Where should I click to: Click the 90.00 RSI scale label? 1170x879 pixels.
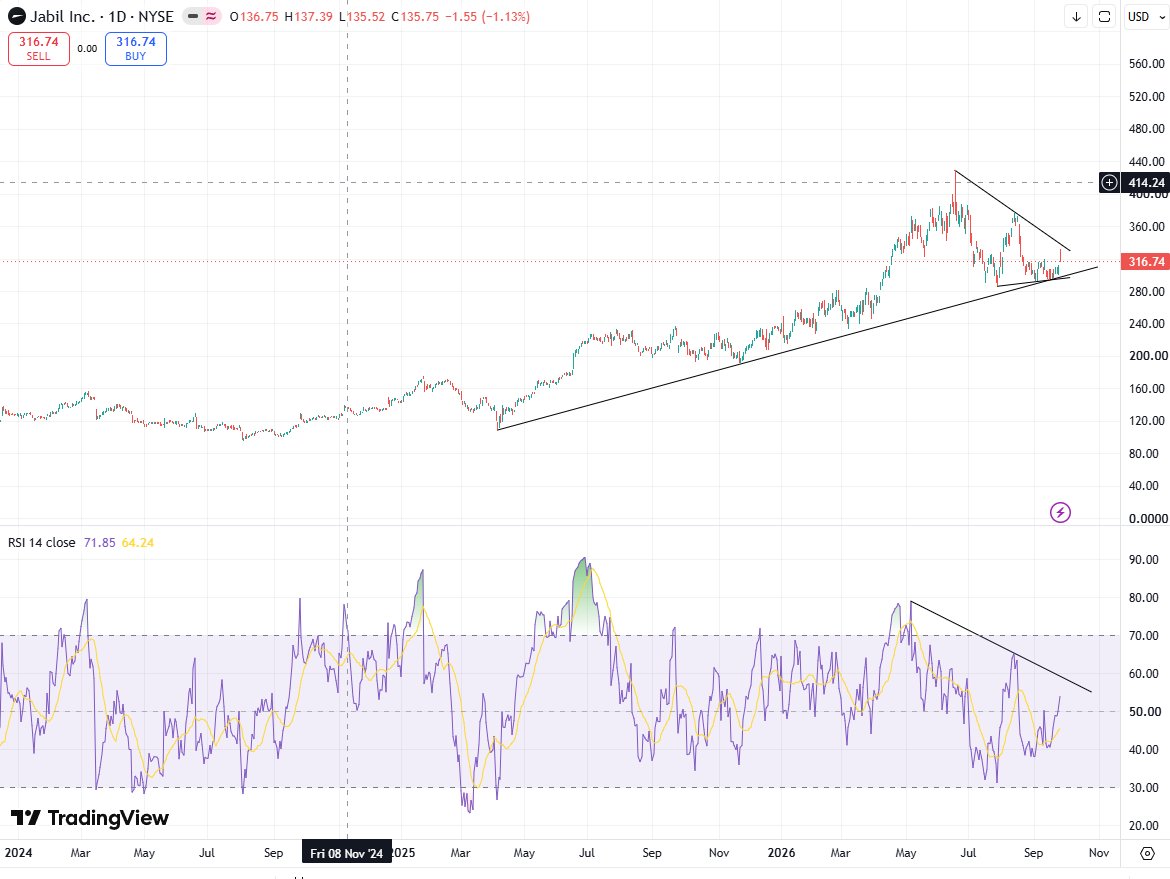click(1143, 559)
